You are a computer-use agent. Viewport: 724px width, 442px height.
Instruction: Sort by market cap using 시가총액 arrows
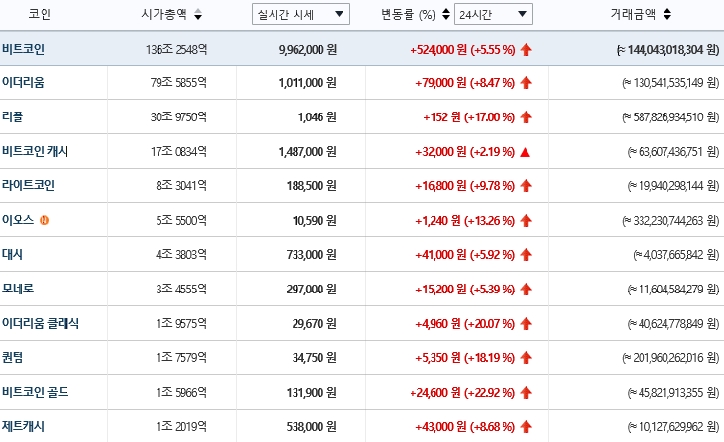198,14
